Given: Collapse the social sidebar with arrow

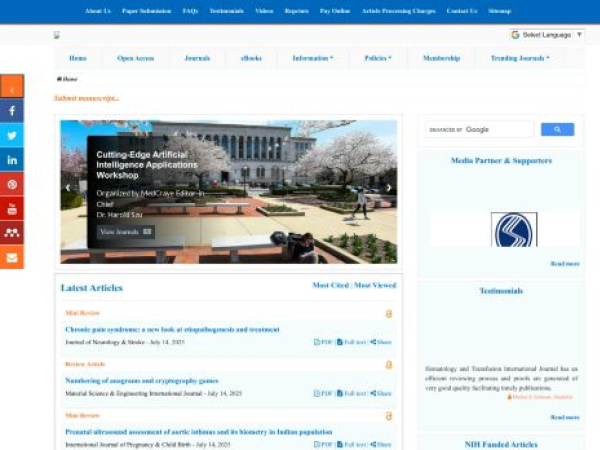Looking at the screenshot, I should 12,86.
